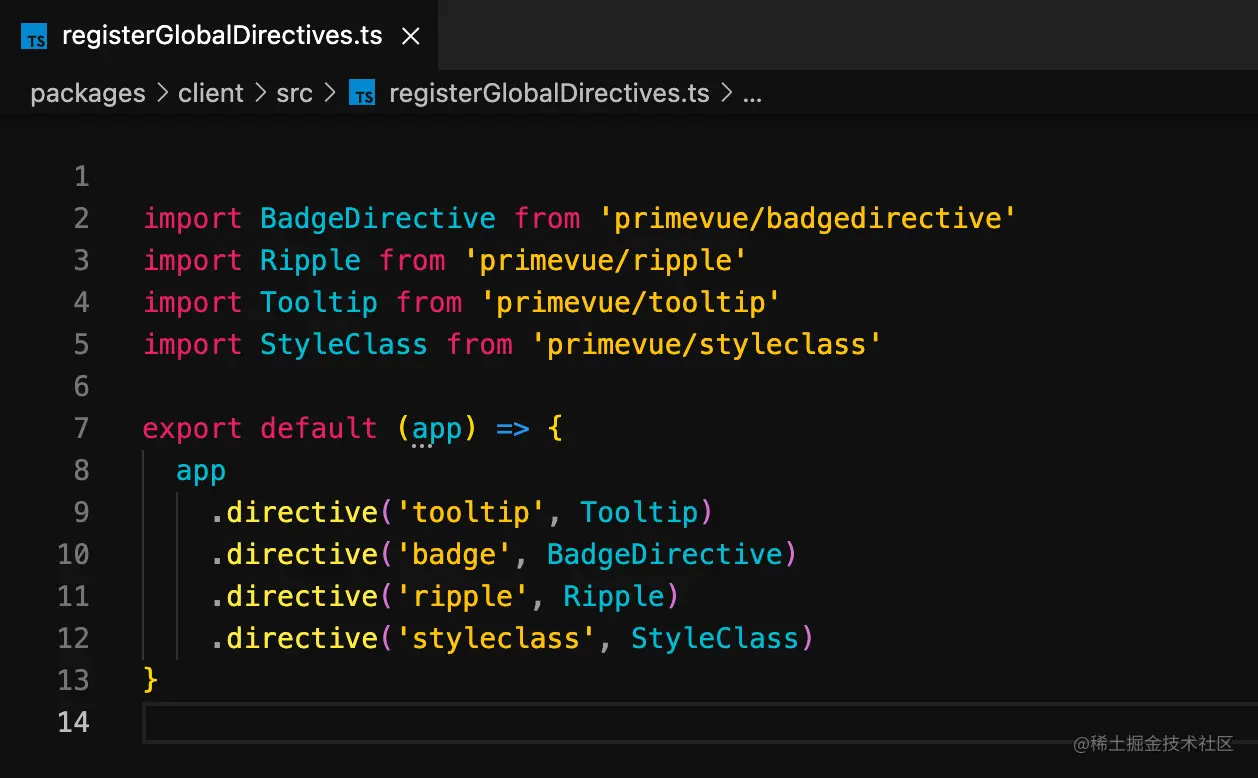
Task: Click the TypeScript icon in the tab
Action: [x=34, y=37]
